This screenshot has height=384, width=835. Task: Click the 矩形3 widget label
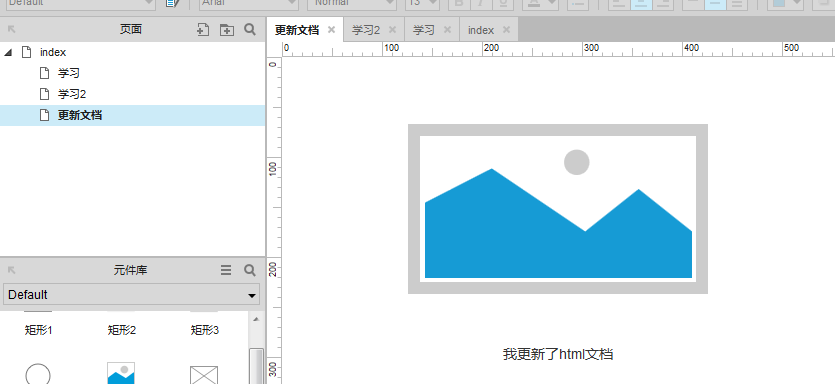[x=204, y=330]
